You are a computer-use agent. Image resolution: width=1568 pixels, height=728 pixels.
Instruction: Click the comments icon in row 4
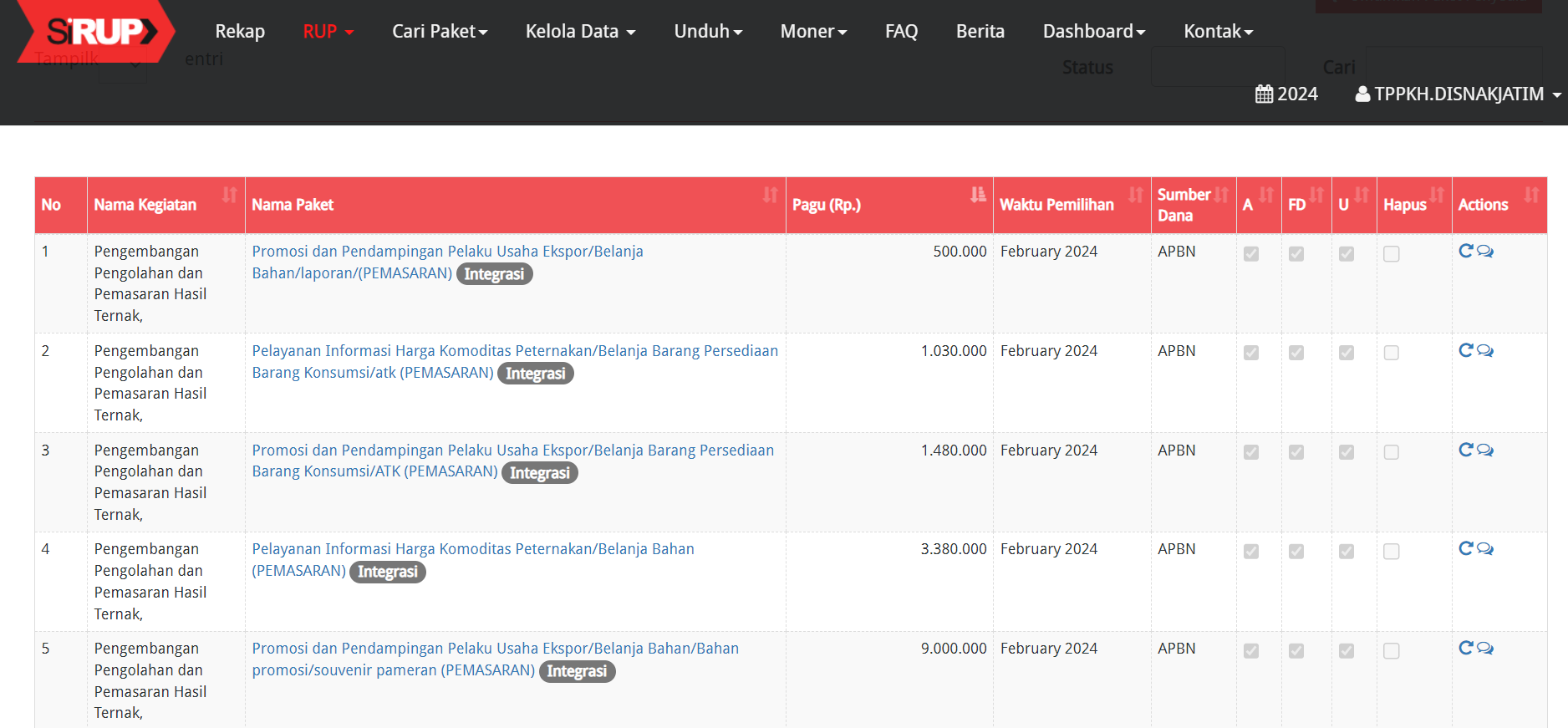point(1485,548)
